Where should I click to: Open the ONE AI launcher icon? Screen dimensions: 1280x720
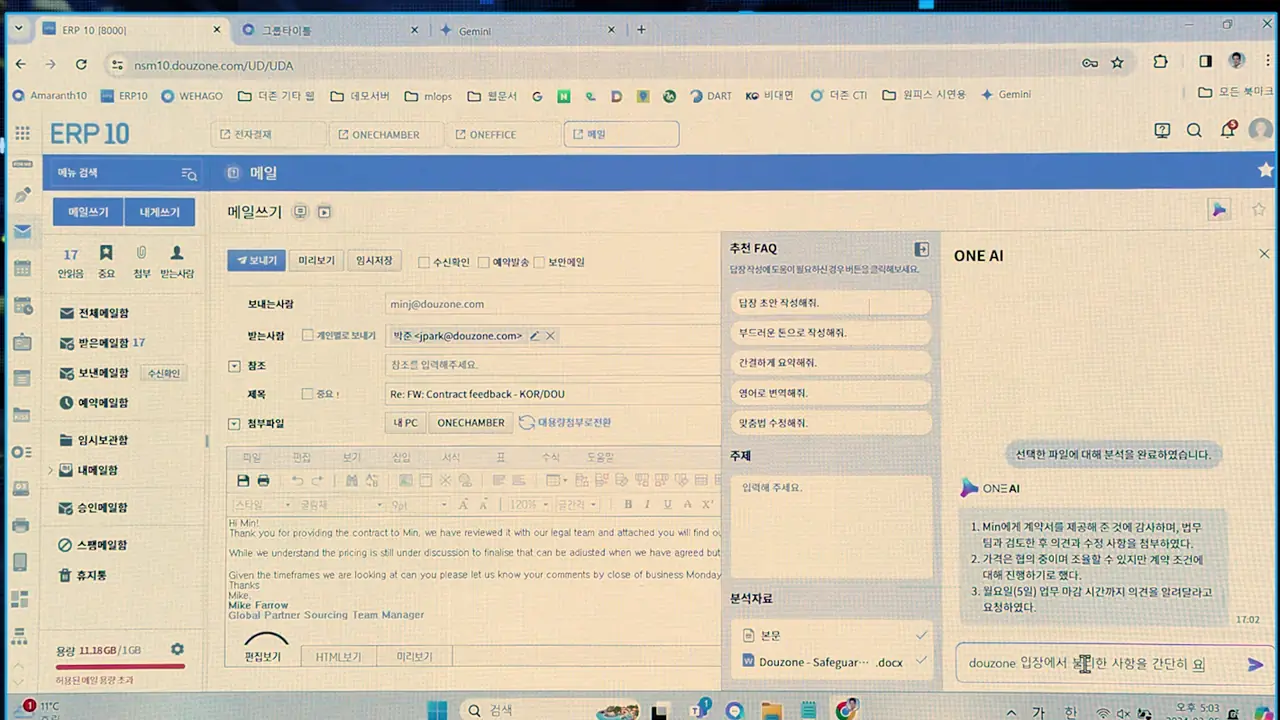tap(1218, 210)
